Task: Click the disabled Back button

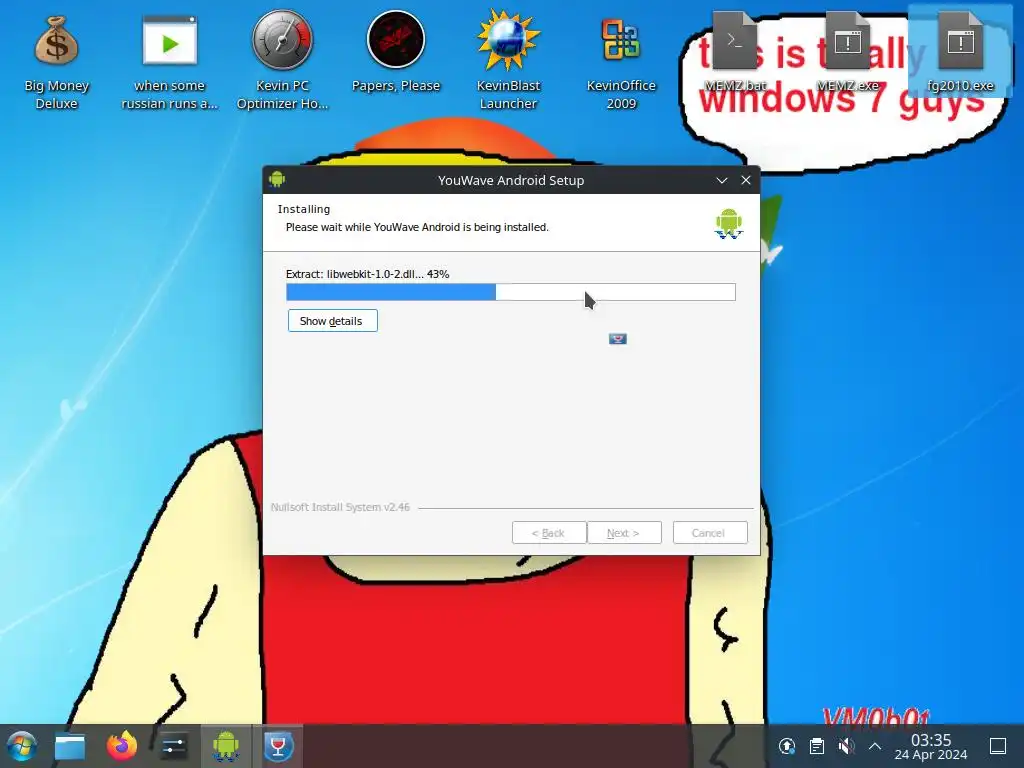Action: [549, 532]
